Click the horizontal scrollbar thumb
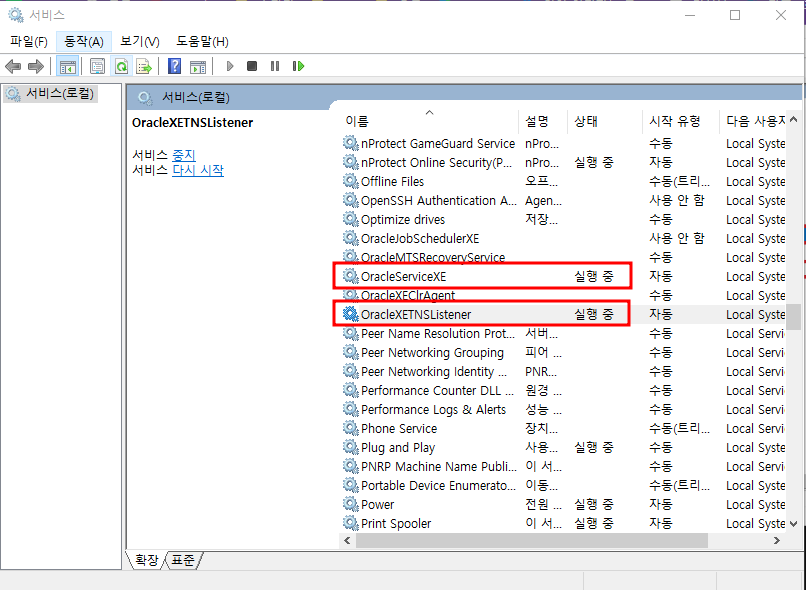The image size is (806, 590). click(x=532, y=540)
